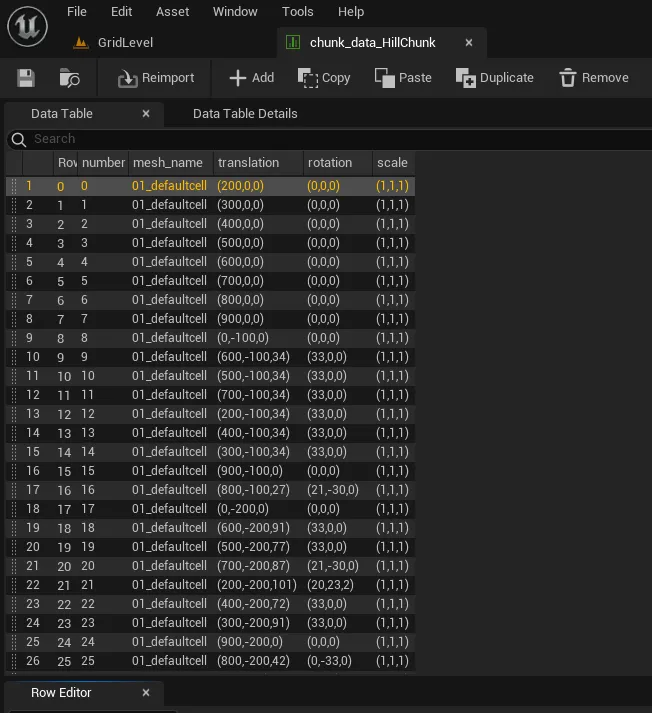Remove the selected row

[594, 78]
